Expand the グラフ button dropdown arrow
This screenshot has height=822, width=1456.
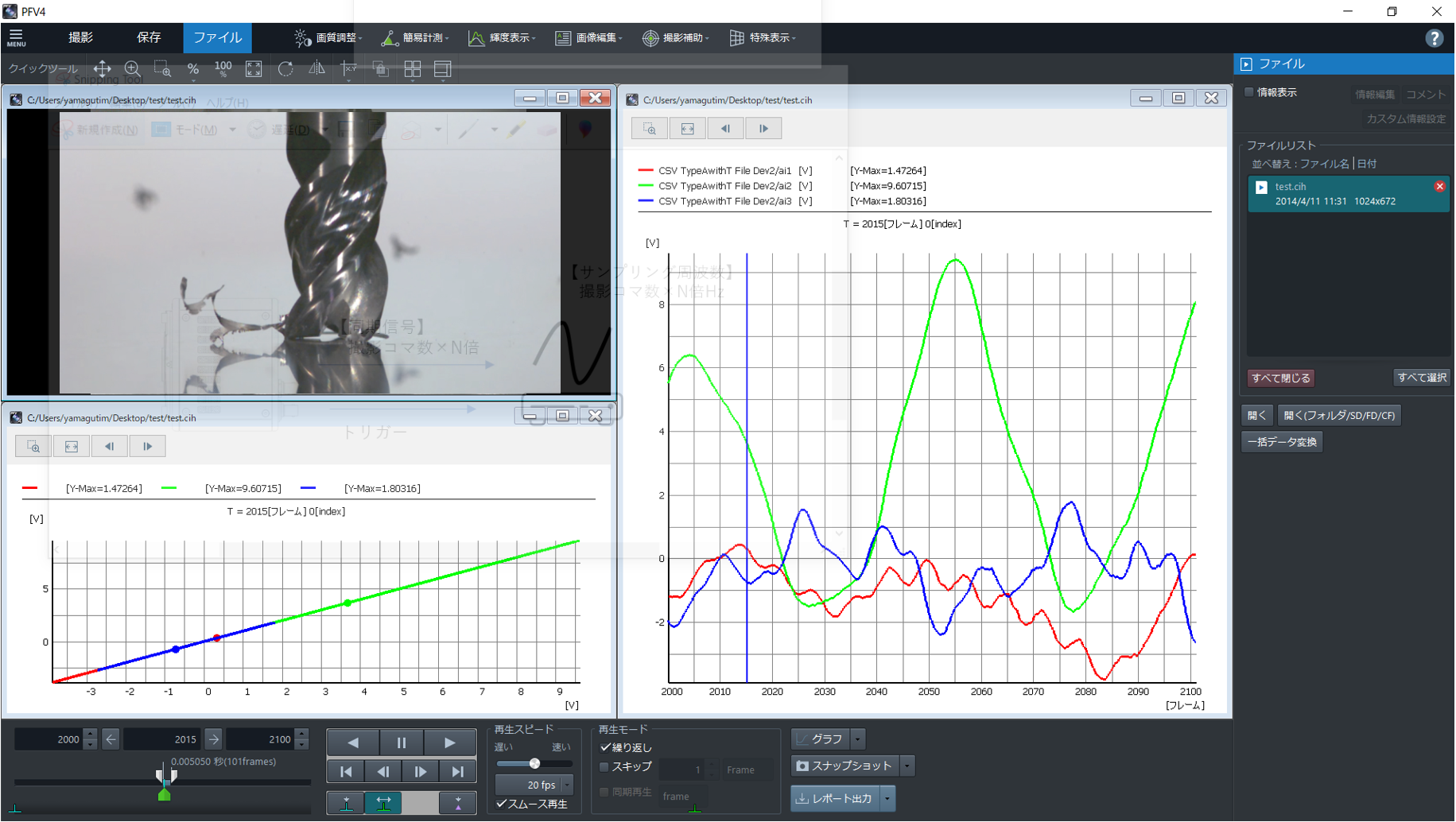click(x=857, y=739)
